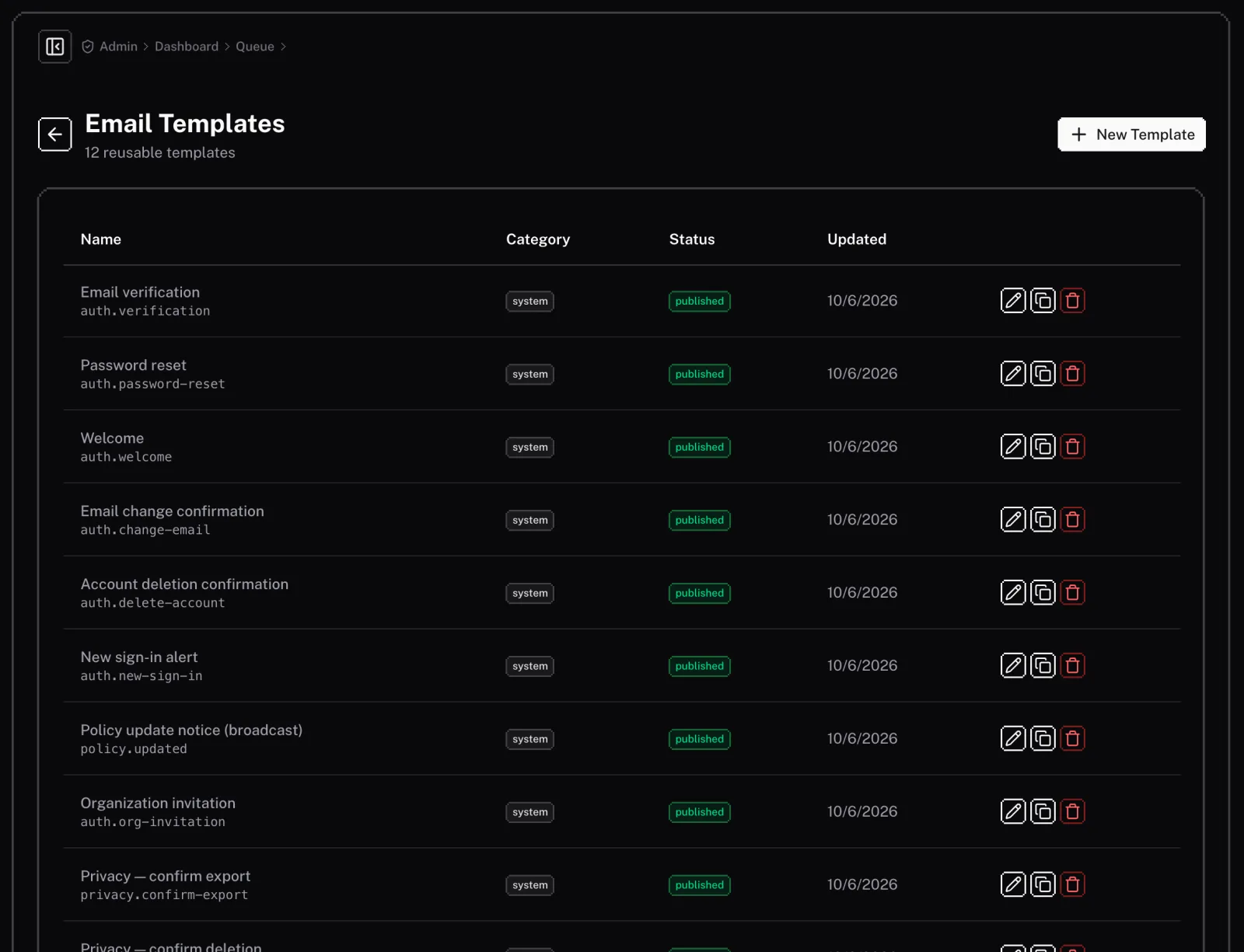The height and width of the screenshot is (952, 1244).
Task: Duplicate the Welcome template
Action: pos(1043,447)
